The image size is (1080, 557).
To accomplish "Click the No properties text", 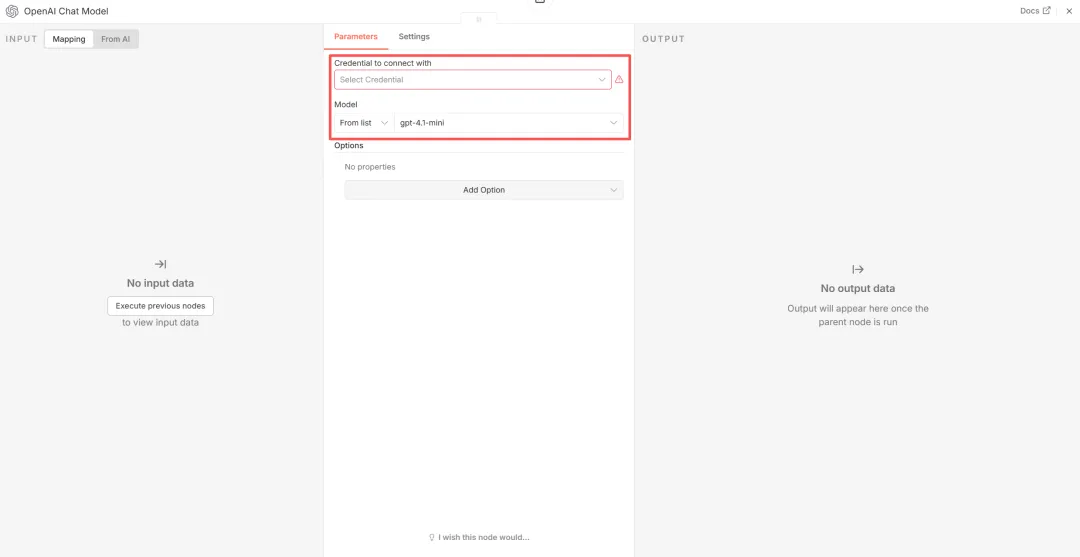I will coord(370,167).
